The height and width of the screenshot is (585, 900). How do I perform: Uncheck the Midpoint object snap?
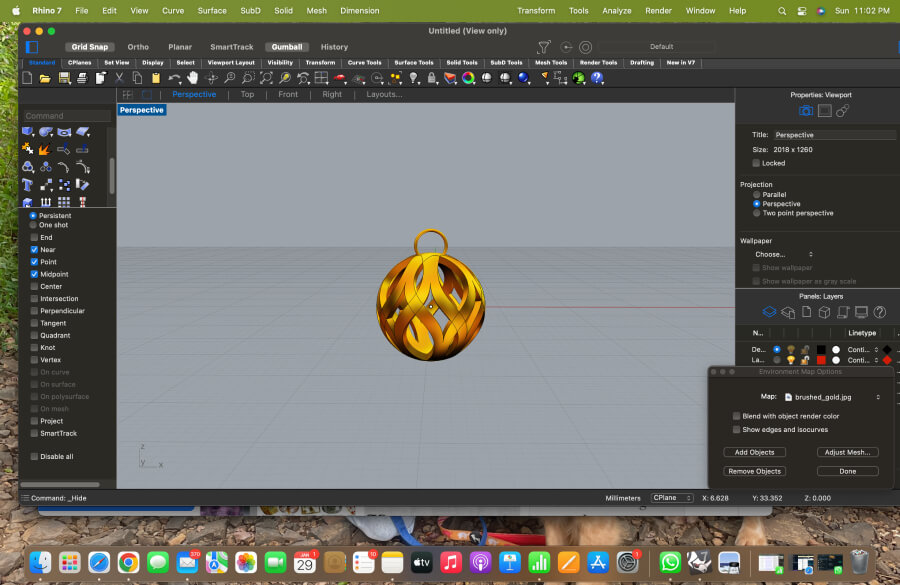(34, 274)
